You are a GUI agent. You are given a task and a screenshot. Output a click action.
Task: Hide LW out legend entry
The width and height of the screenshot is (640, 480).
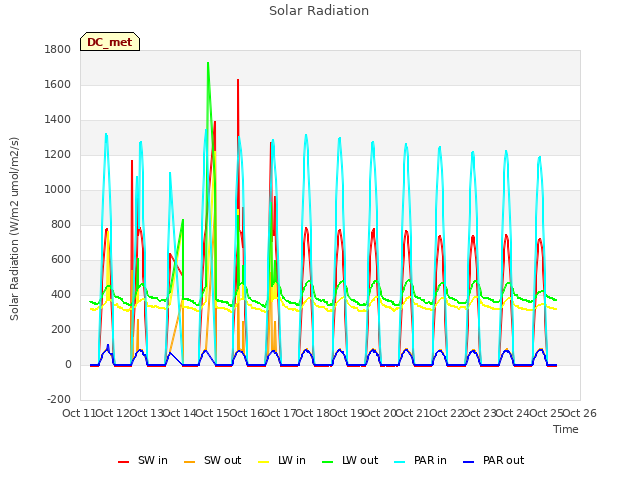350,460
